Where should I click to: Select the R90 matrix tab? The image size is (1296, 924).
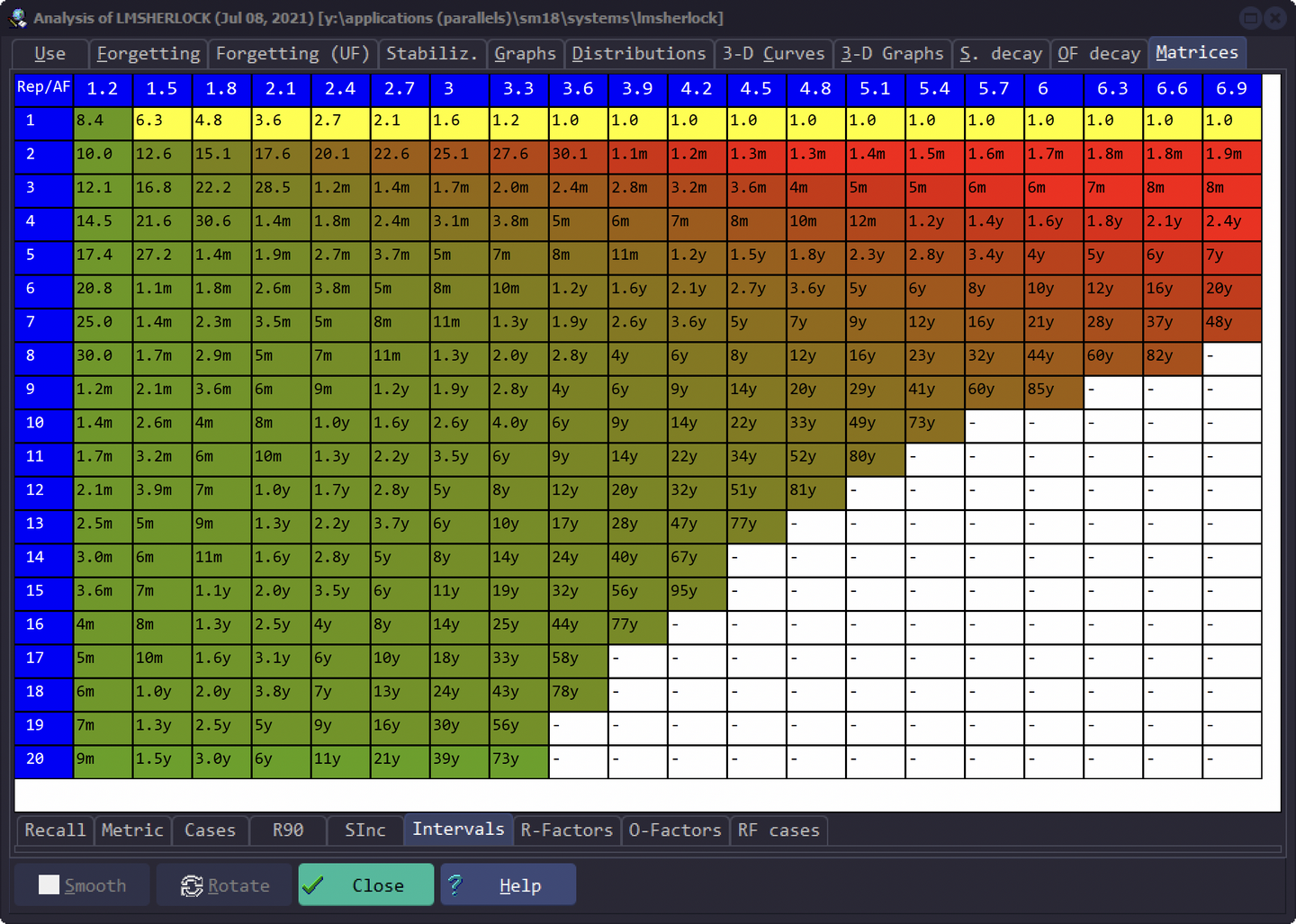(288, 830)
